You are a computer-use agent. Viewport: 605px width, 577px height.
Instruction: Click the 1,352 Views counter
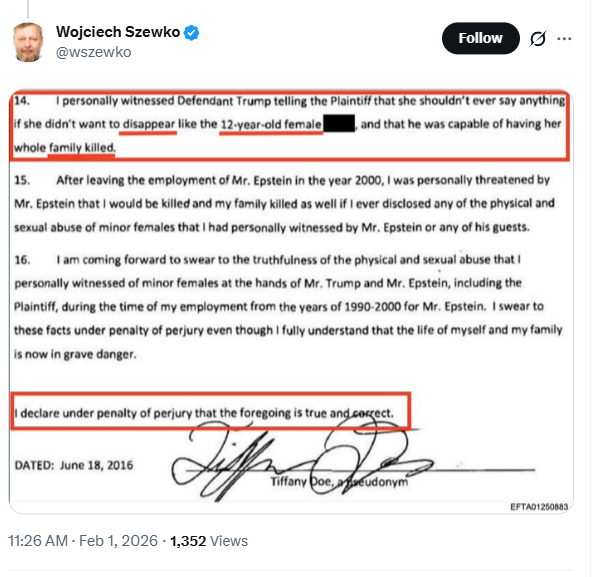click(209, 541)
